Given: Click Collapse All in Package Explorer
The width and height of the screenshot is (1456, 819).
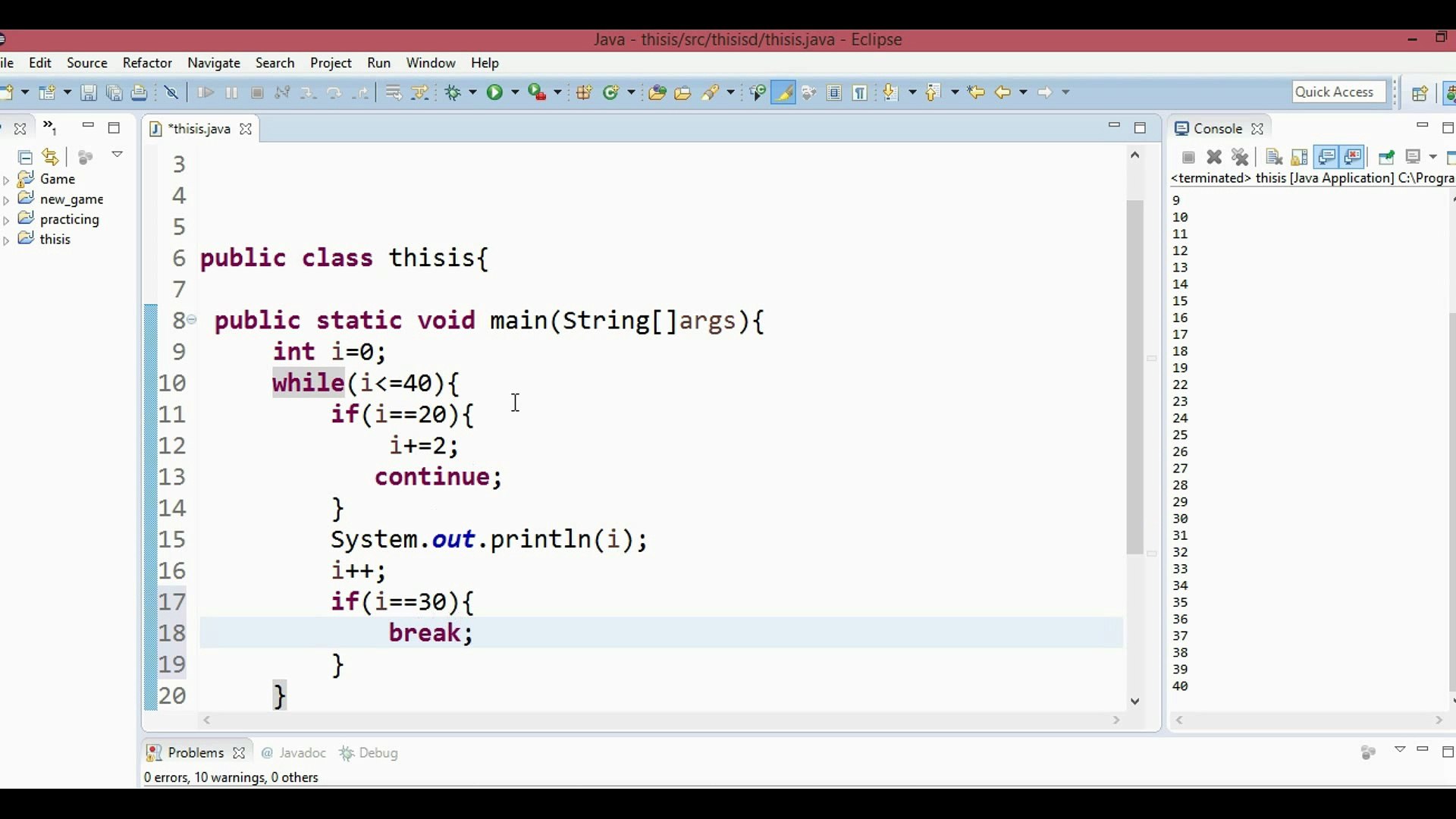Looking at the screenshot, I should (25, 157).
